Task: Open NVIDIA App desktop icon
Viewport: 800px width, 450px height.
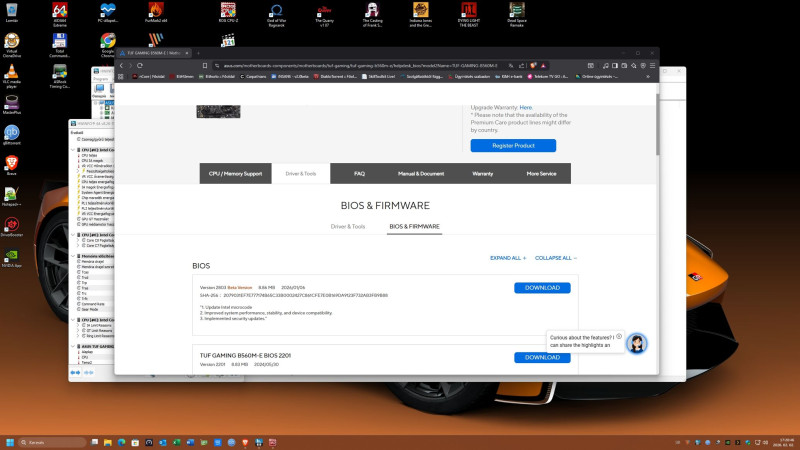Action: (x=12, y=258)
